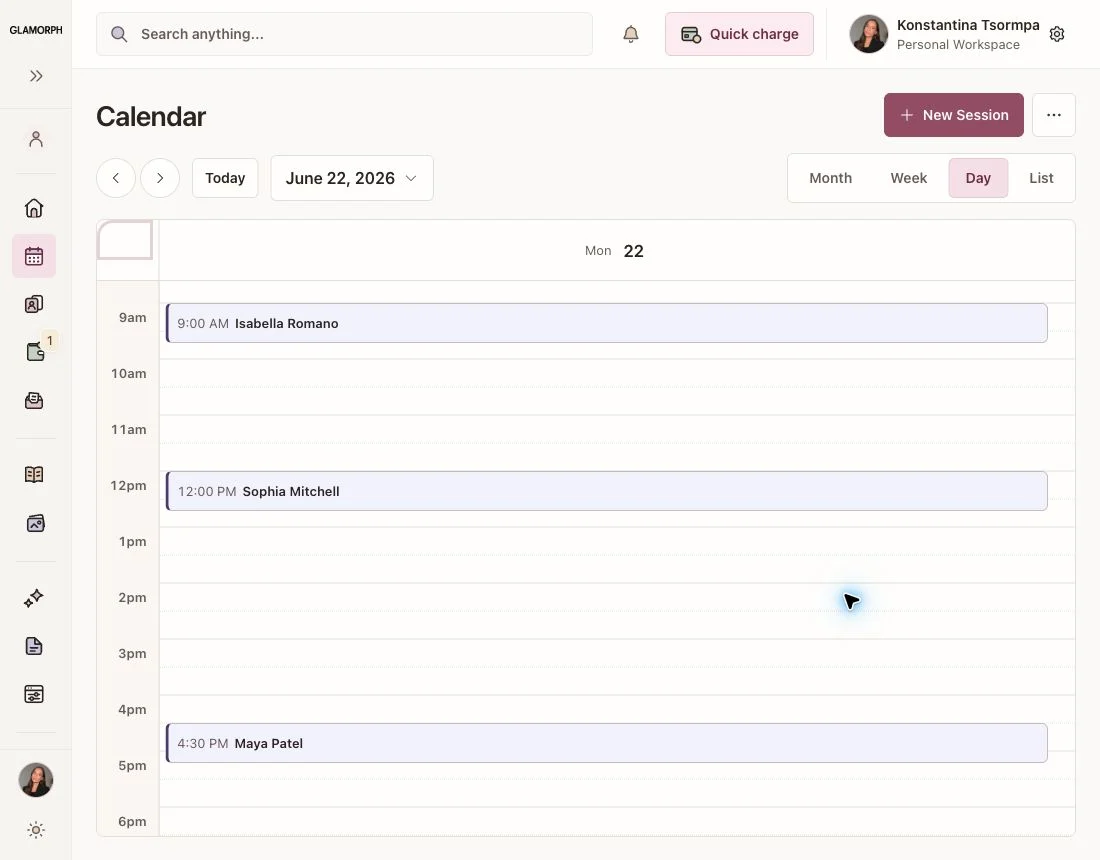The width and height of the screenshot is (1100, 860).
Task: Click the user avatar at sidebar bottom
Action: [x=36, y=780]
